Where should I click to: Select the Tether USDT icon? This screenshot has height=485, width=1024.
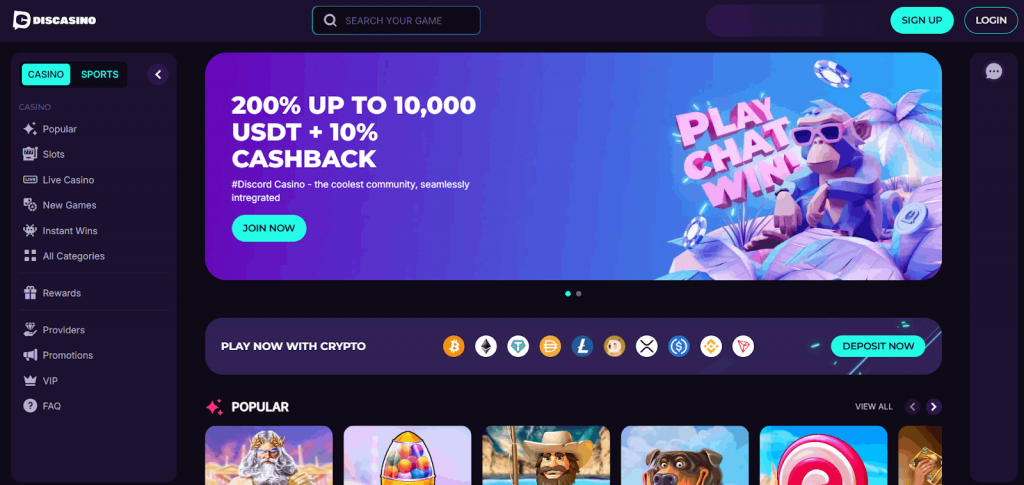coord(519,346)
